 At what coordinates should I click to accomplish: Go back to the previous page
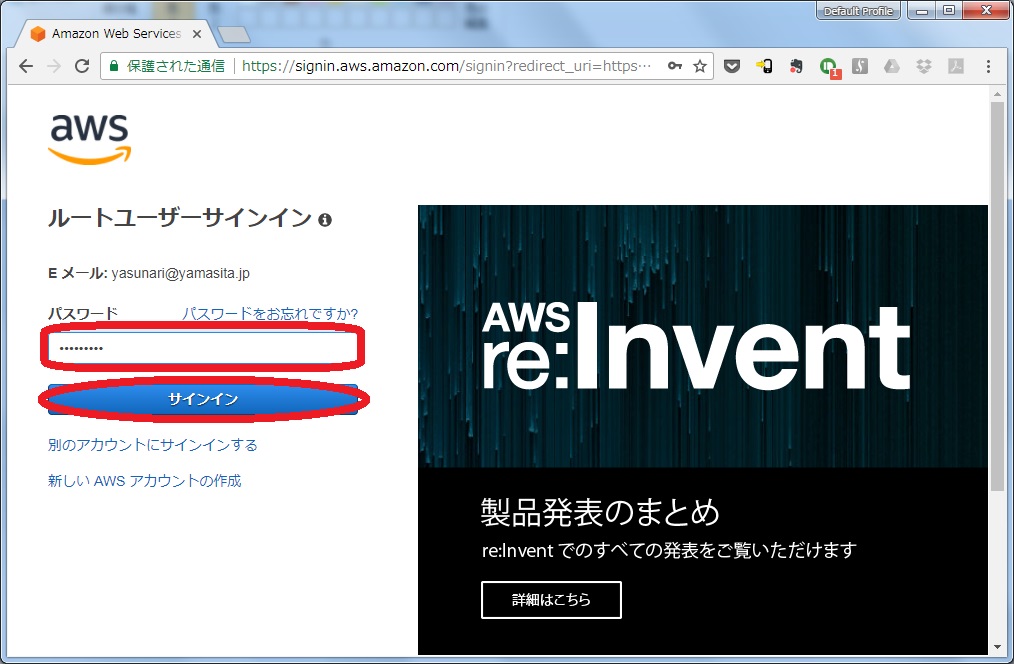(x=26, y=66)
